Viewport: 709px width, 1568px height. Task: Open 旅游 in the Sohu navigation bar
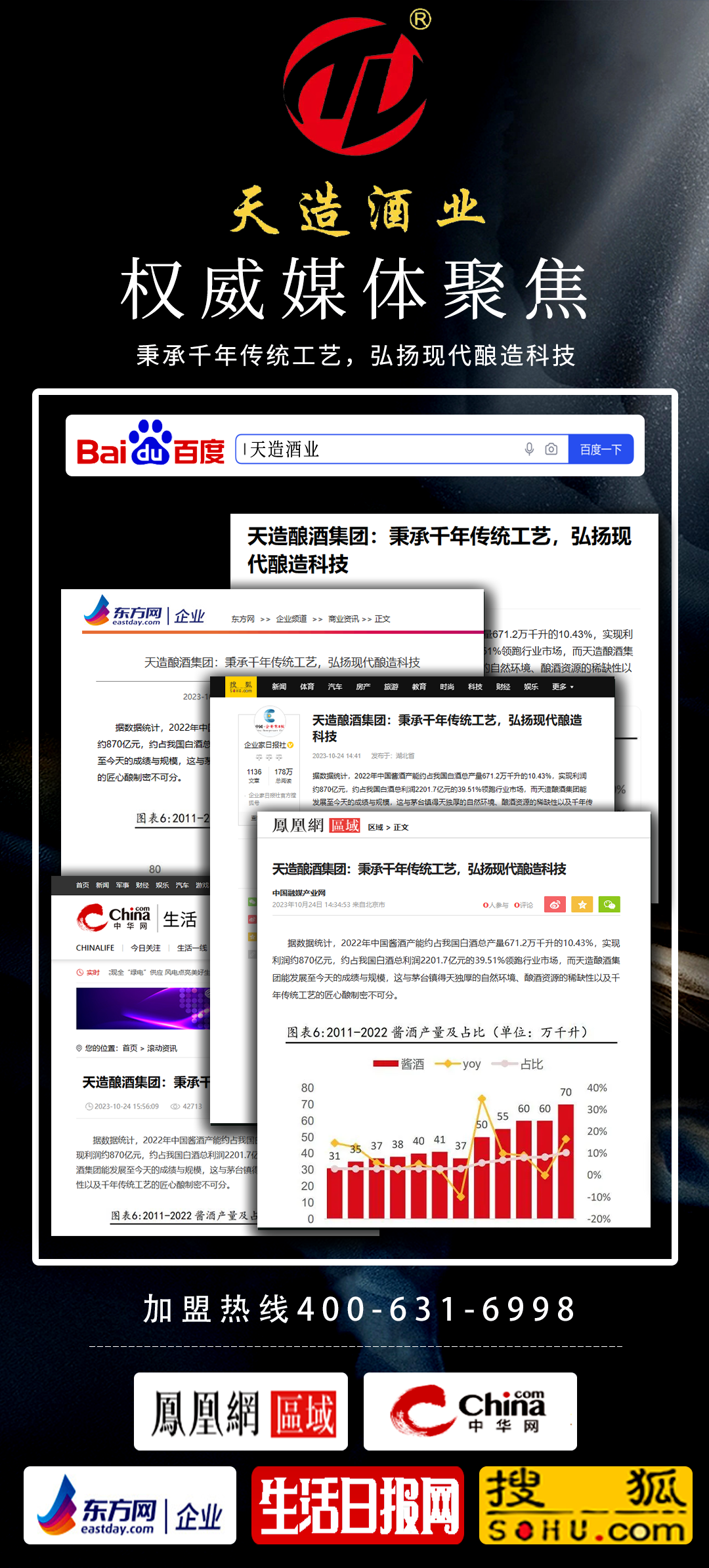391,687
